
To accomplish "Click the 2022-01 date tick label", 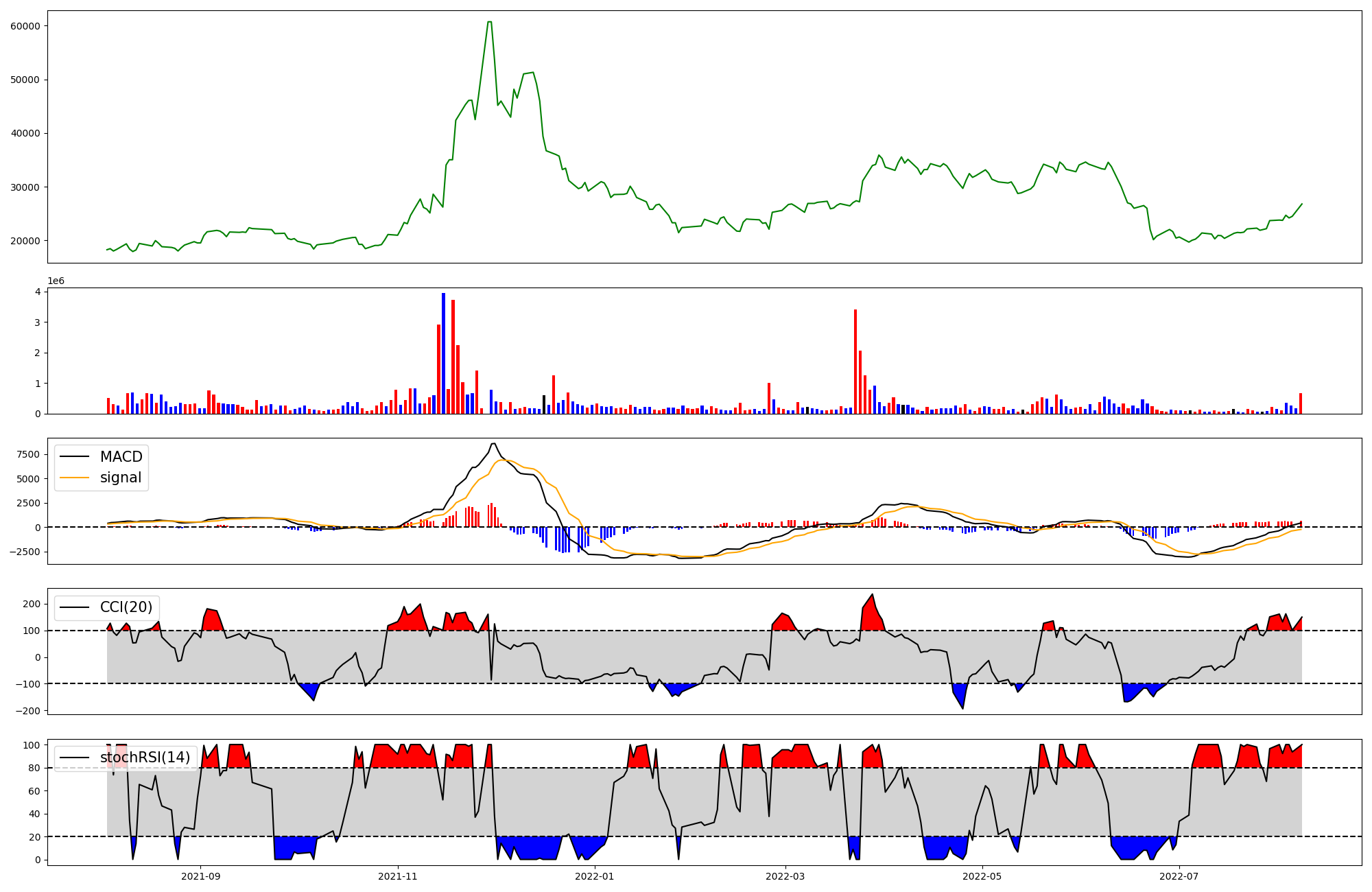I will 595,876.
